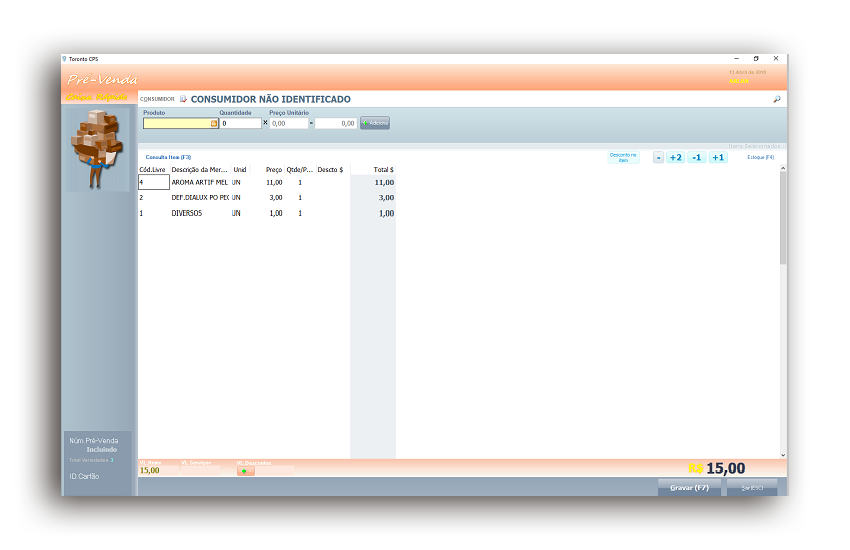The image size is (850, 550).
Task: Open Consulta Item (F3) link
Action: click(x=168, y=157)
